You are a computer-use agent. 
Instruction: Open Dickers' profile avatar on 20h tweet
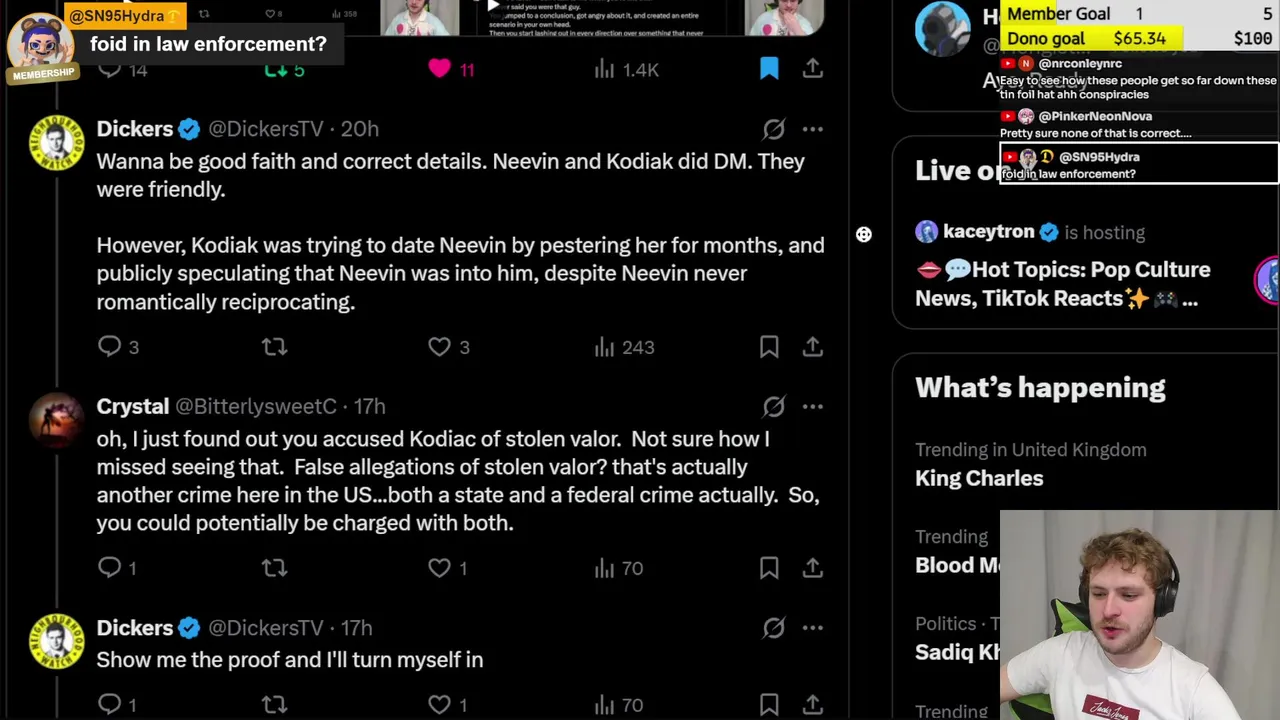(x=57, y=143)
